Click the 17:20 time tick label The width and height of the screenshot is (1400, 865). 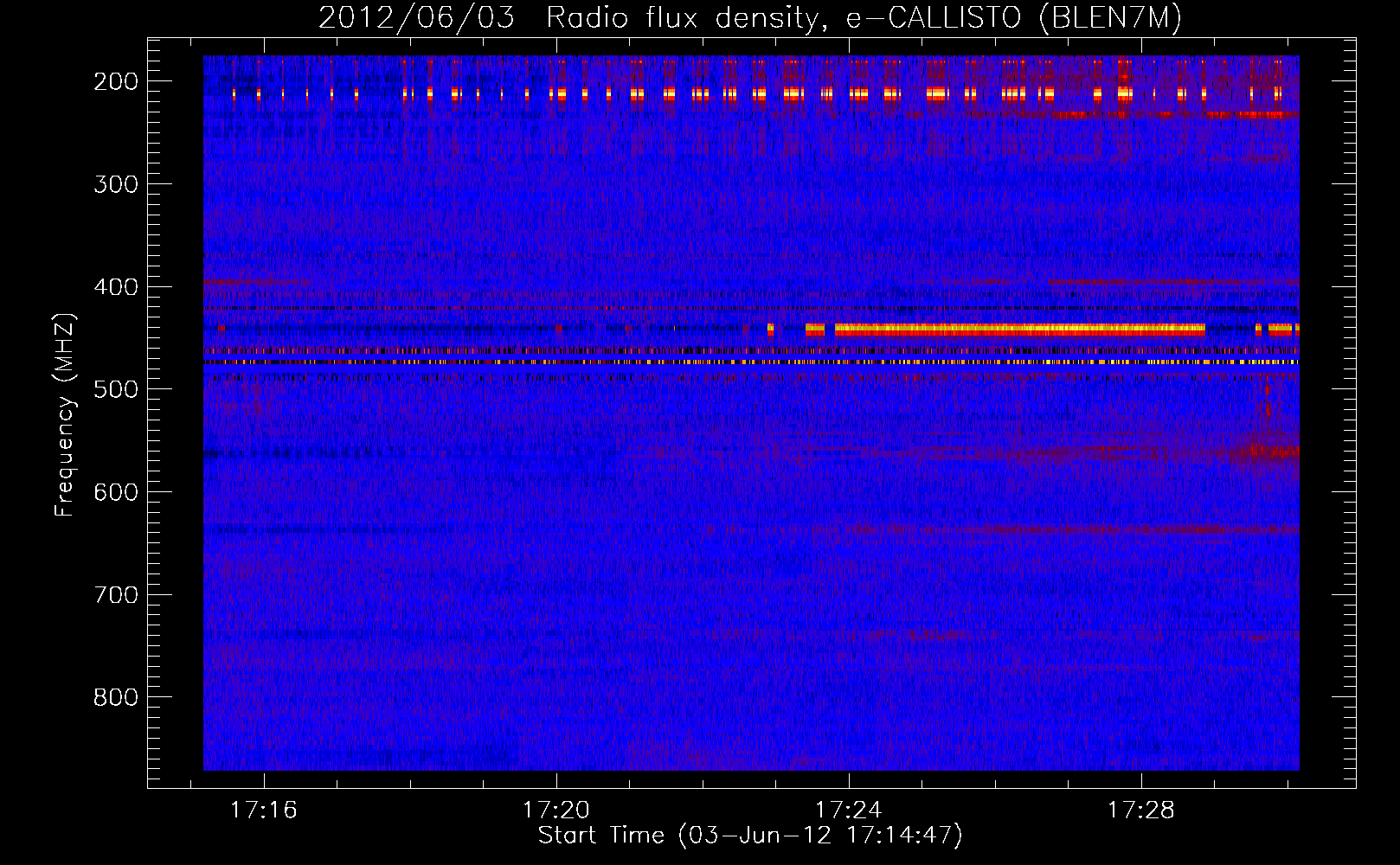point(556,810)
